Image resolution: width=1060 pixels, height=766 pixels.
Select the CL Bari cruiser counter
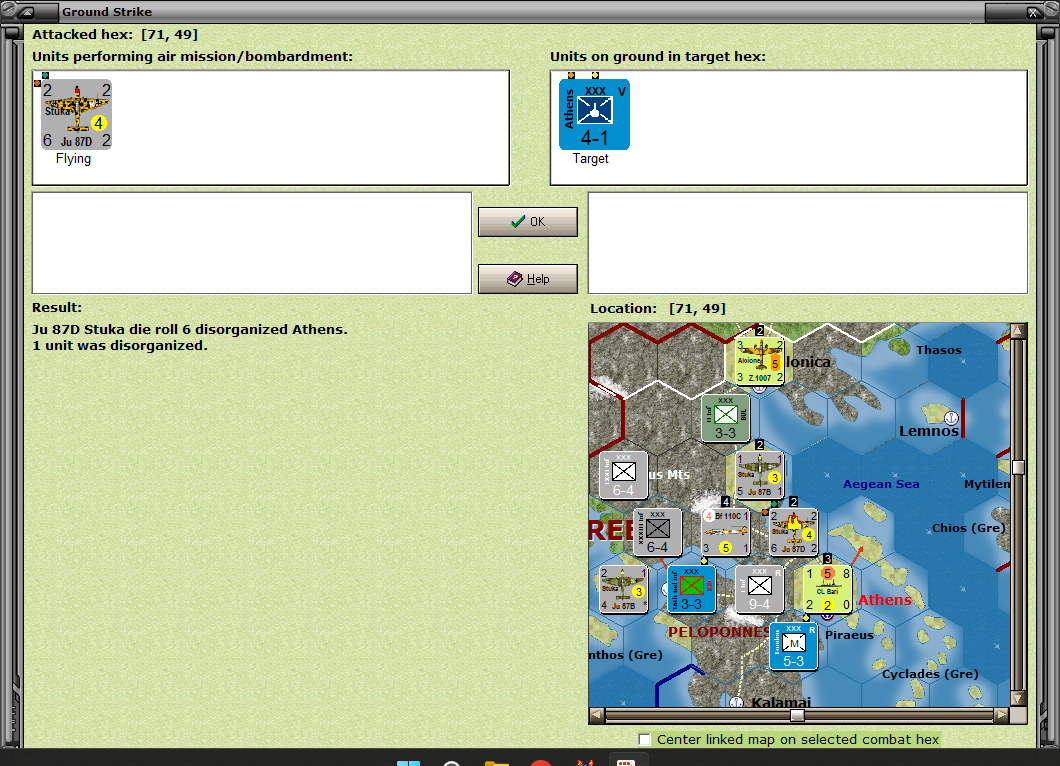coord(827,589)
